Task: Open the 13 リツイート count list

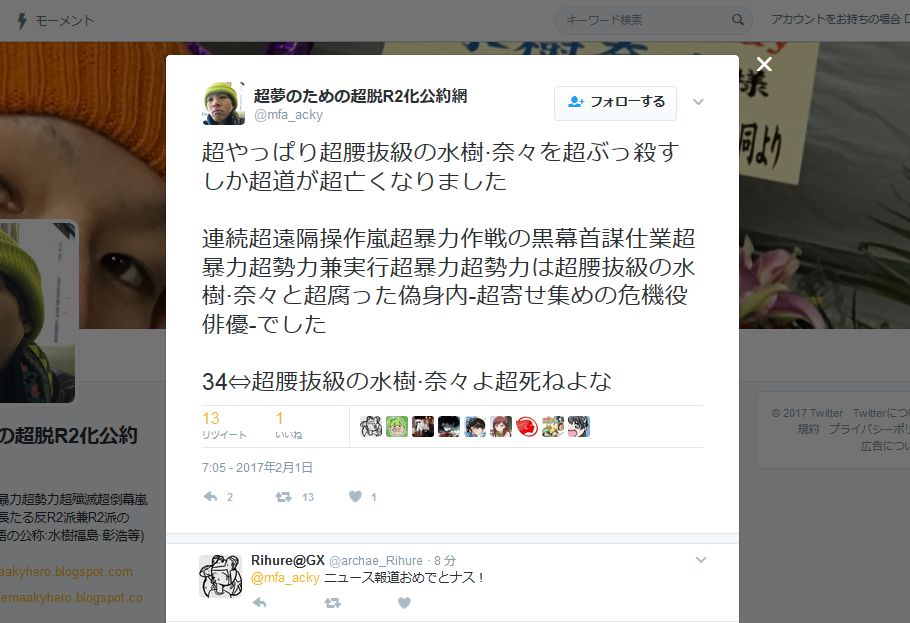Action: [x=224, y=426]
